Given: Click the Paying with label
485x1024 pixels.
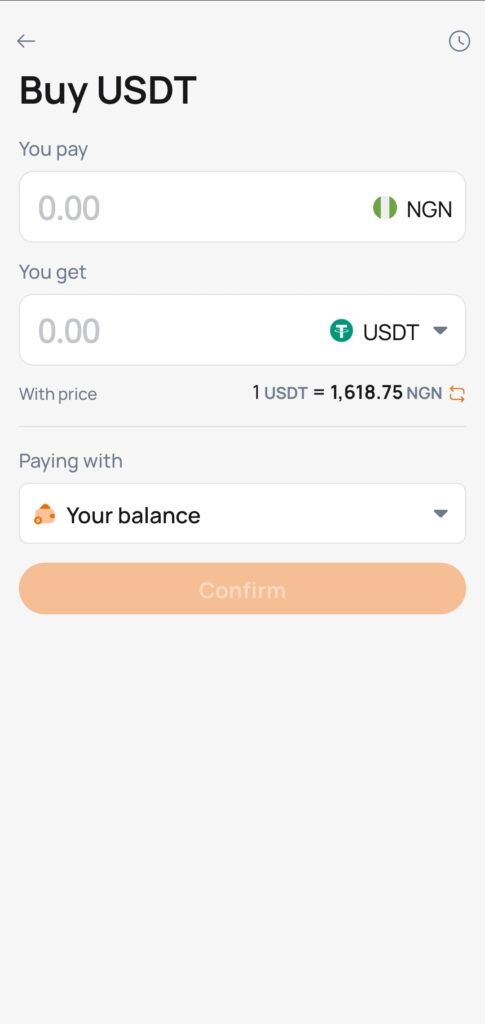Looking at the screenshot, I should (70, 461).
